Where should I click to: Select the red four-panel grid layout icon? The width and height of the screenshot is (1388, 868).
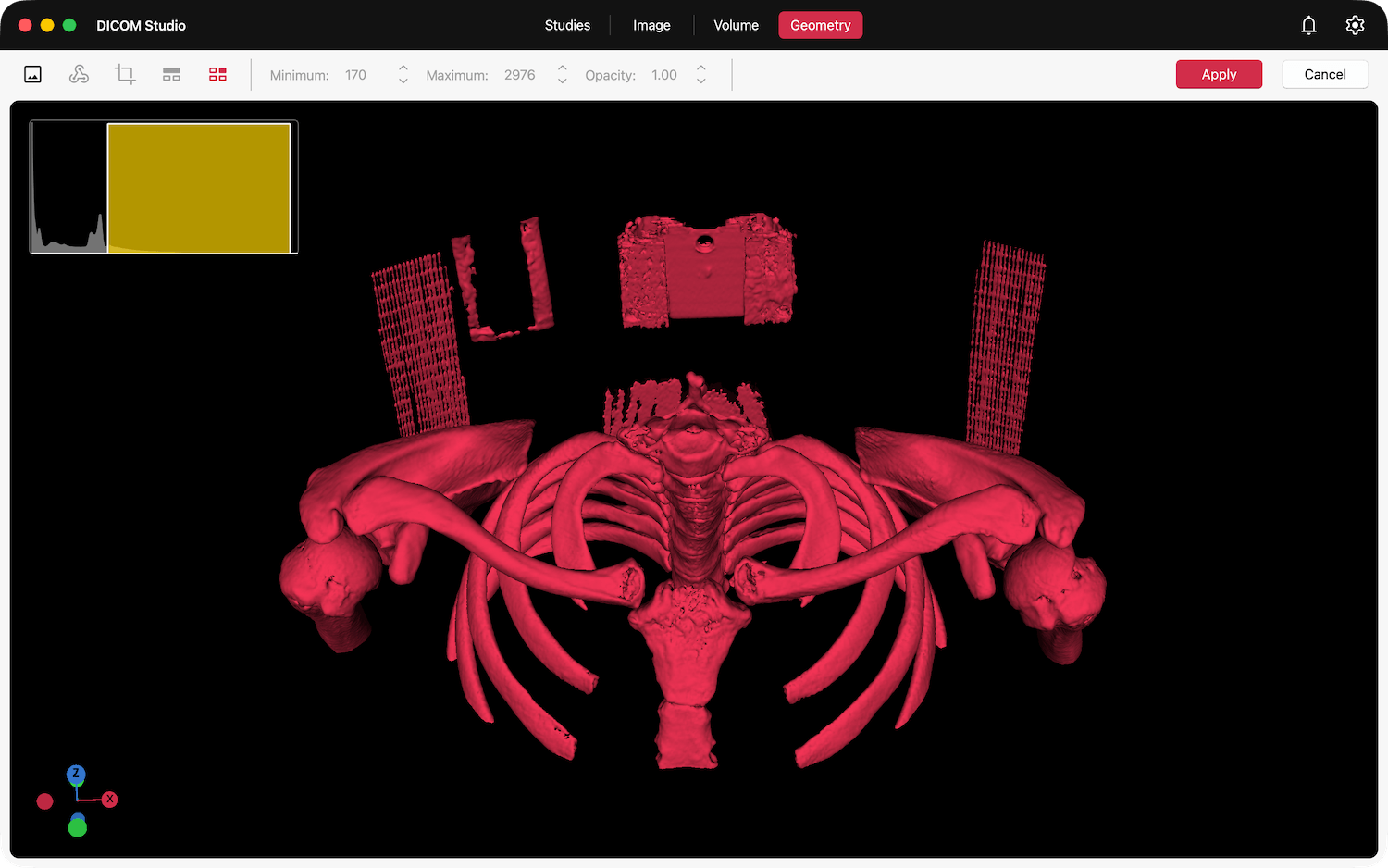pyautogui.click(x=217, y=75)
